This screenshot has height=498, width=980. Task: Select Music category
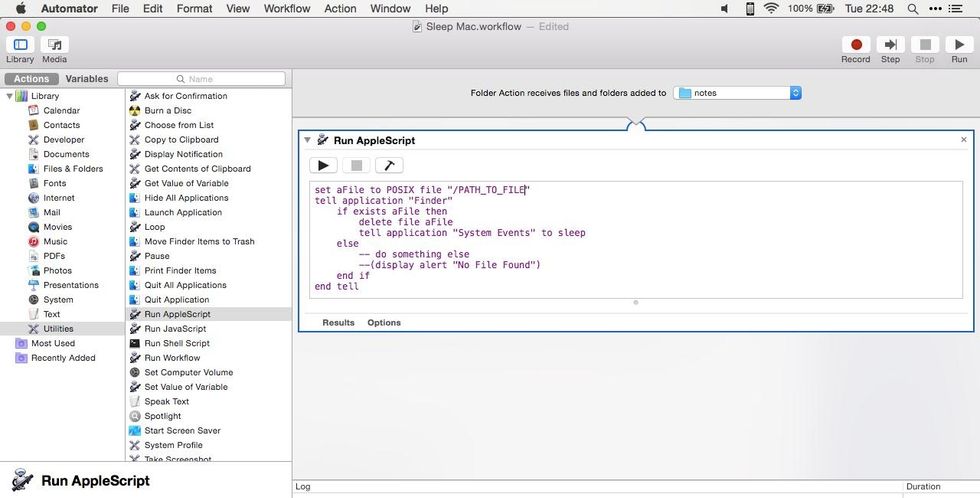(55, 241)
